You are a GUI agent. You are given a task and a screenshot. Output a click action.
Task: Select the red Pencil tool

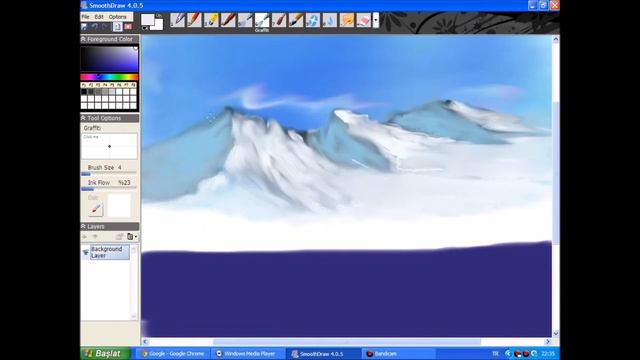[x=194, y=20]
